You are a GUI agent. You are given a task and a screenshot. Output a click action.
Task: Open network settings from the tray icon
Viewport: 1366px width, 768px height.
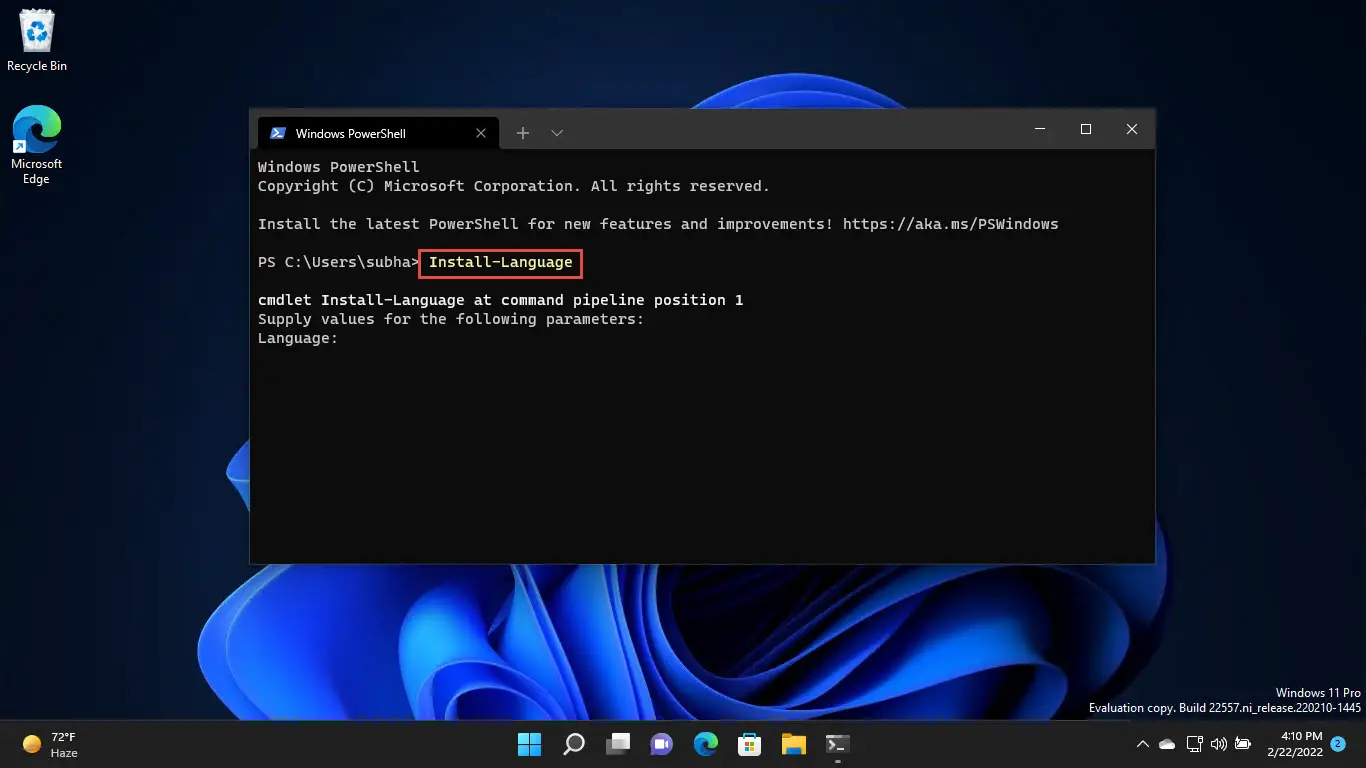point(1194,744)
